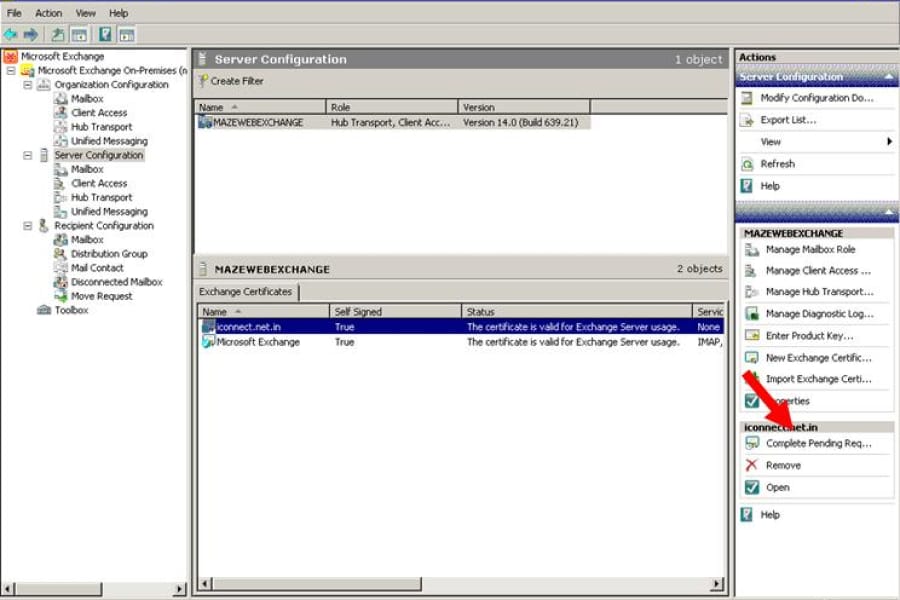This screenshot has width=900, height=600.
Task: Click the Export List action icon
Action: point(747,120)
